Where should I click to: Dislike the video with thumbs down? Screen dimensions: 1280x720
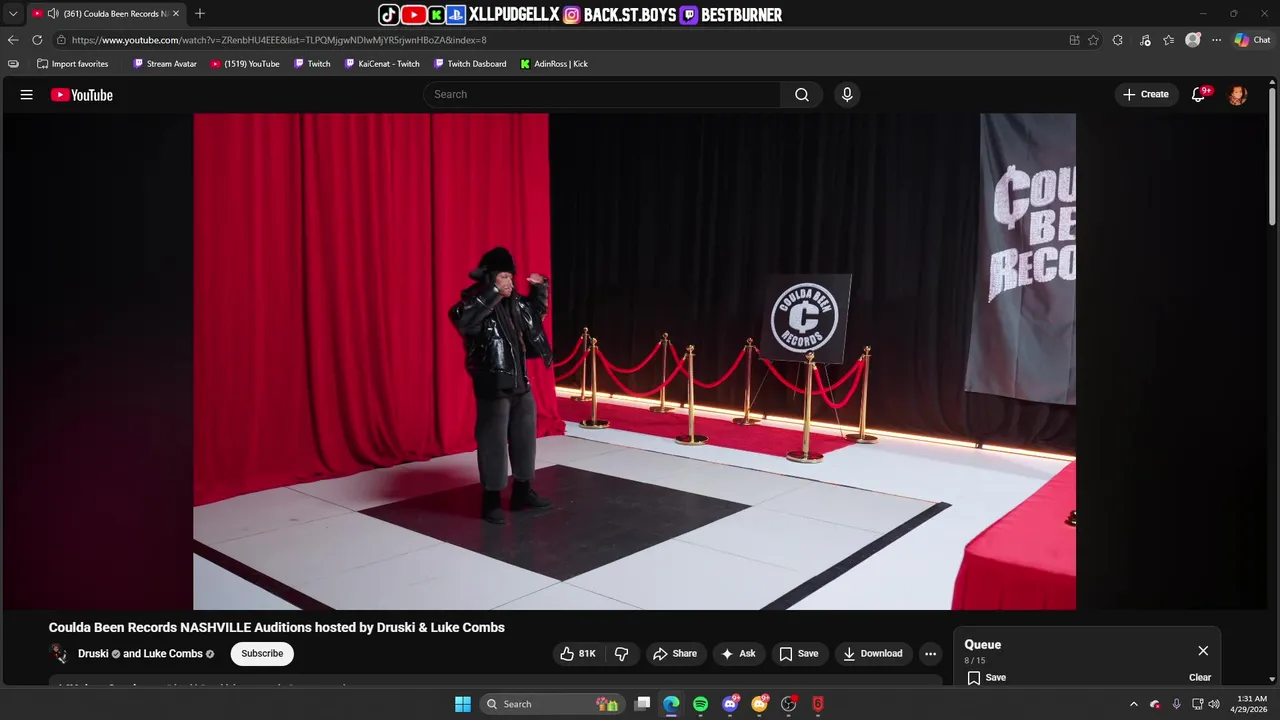click(621, 654)
